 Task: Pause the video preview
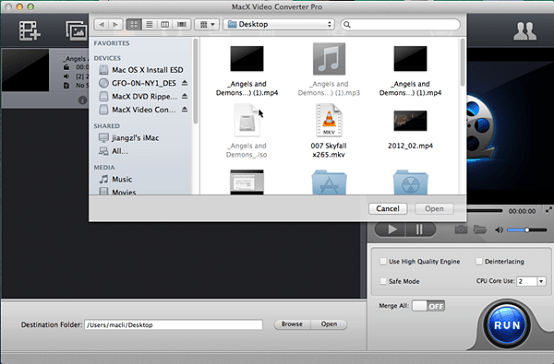pyautogui.click(x=420, y=230)
